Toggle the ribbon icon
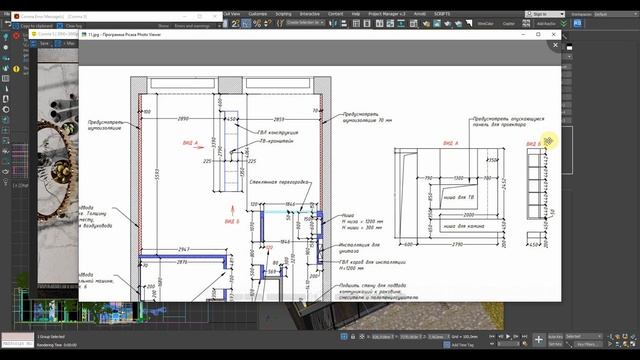This screenshot has height=360, width=640. pos(380,24)
